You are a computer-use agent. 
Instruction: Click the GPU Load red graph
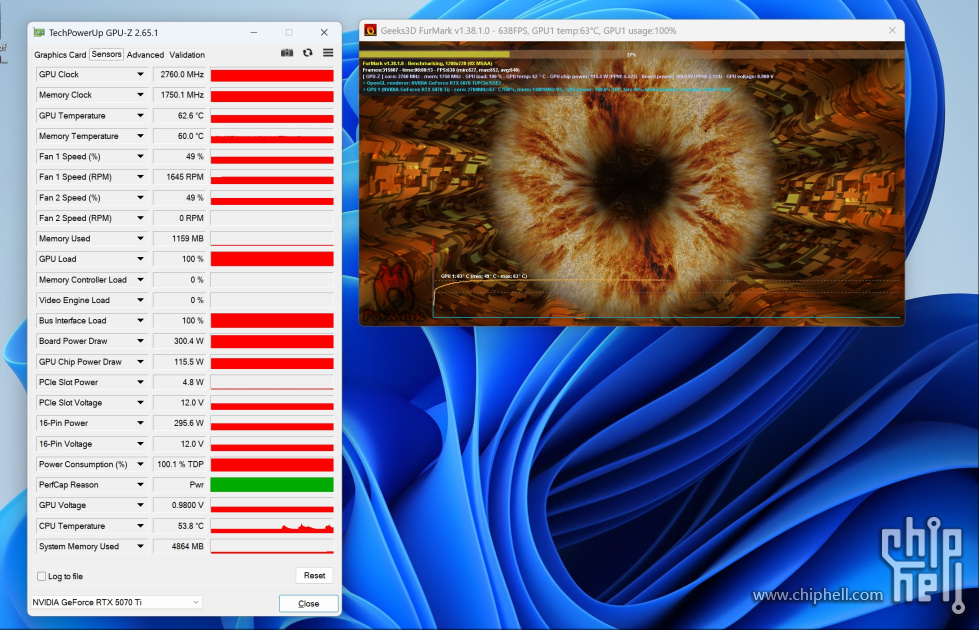click(x=272, y=259)
